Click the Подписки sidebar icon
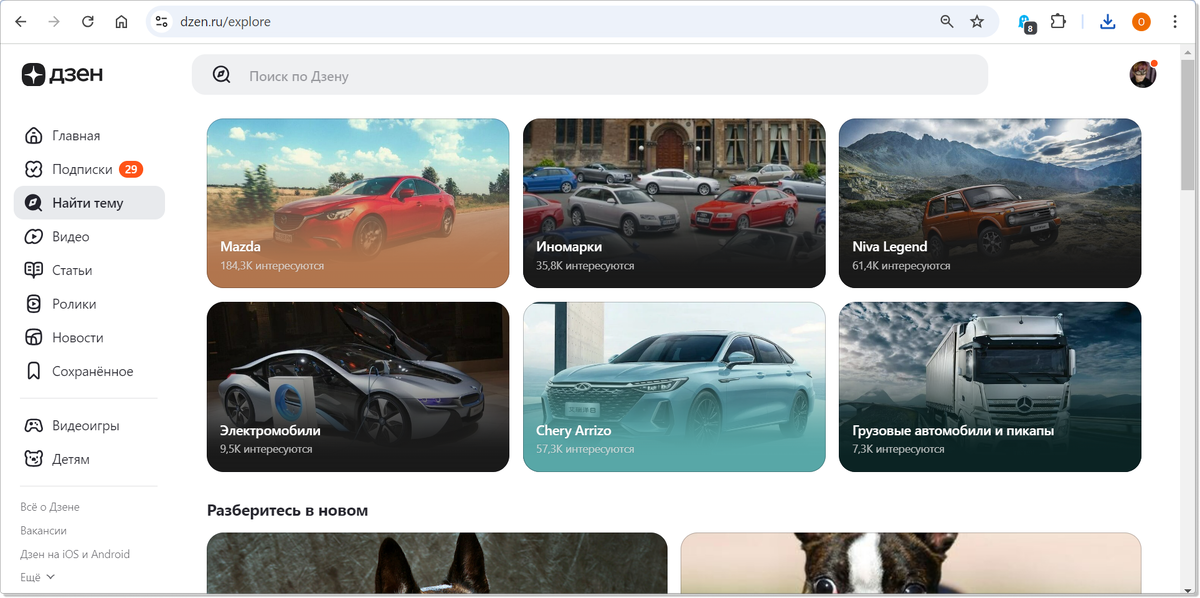This screenshot has width=1200, height=598. click(x=34, y=169)
